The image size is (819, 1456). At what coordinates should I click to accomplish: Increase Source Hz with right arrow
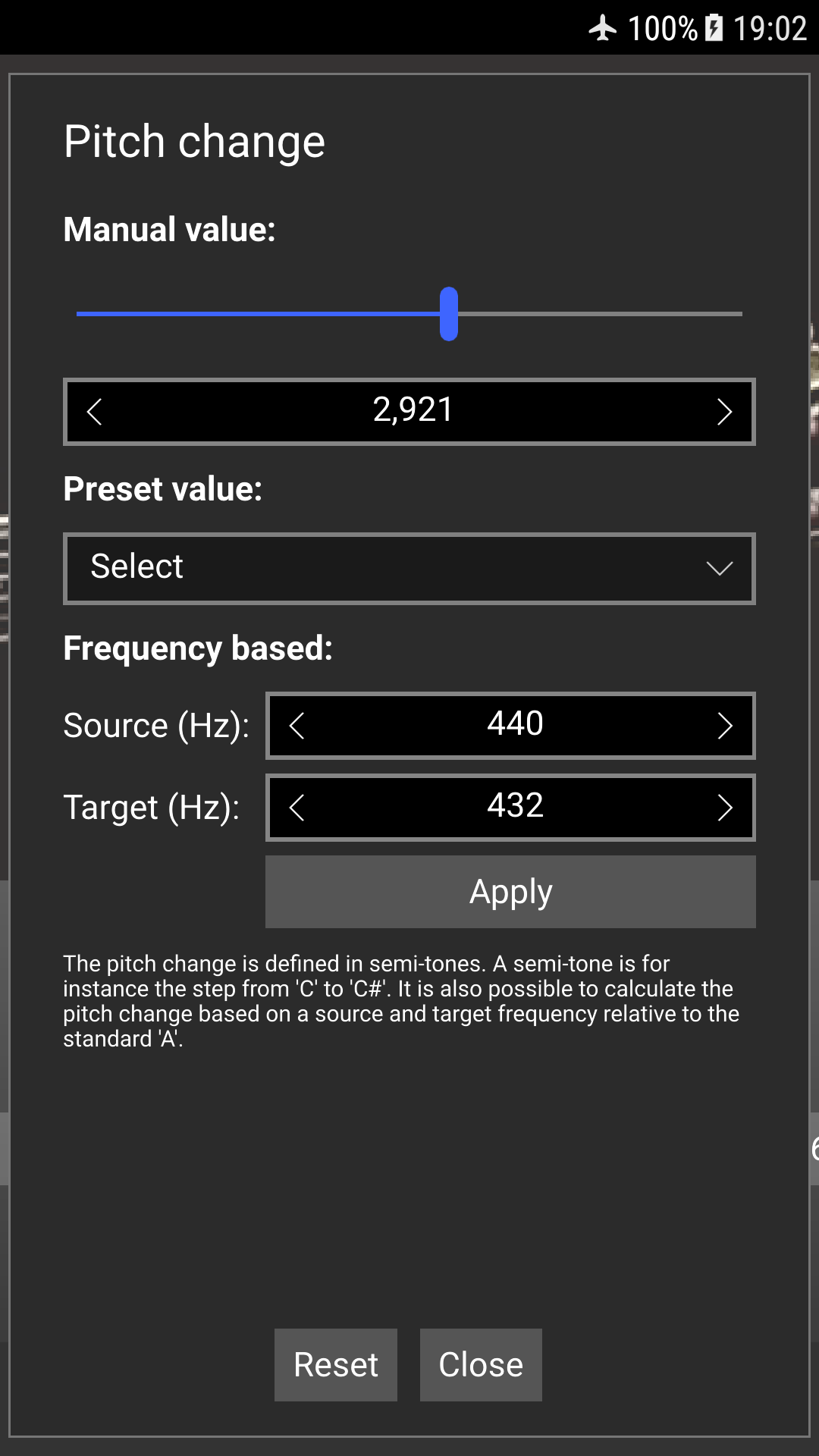point(724,726)
